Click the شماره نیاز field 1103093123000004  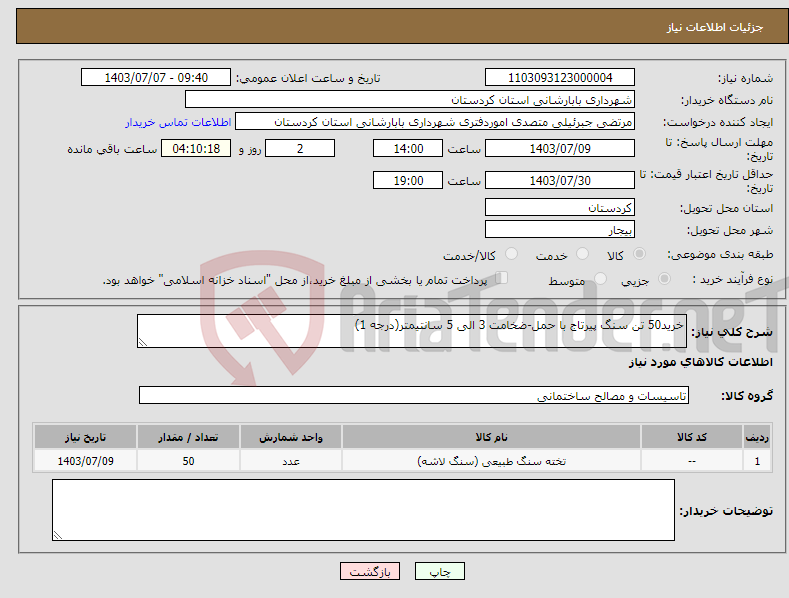click(x=560, y=78)
